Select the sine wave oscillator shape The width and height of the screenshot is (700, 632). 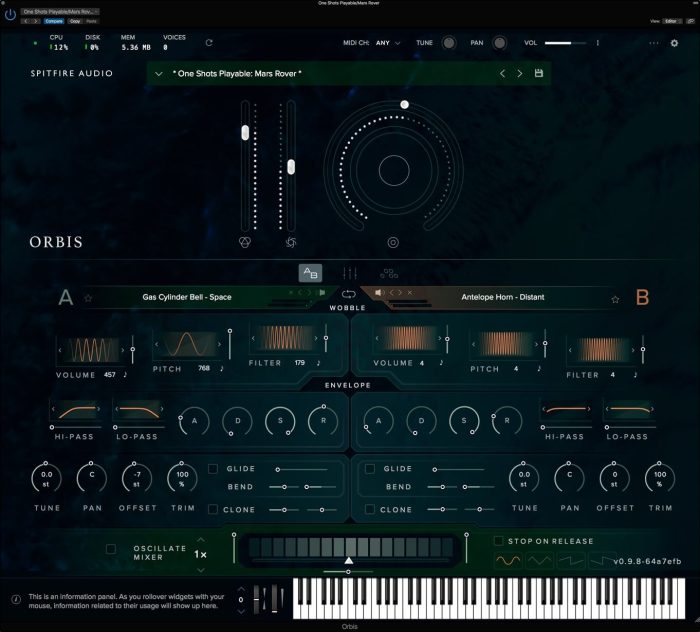pyautogui.click(x=508, y=560)
